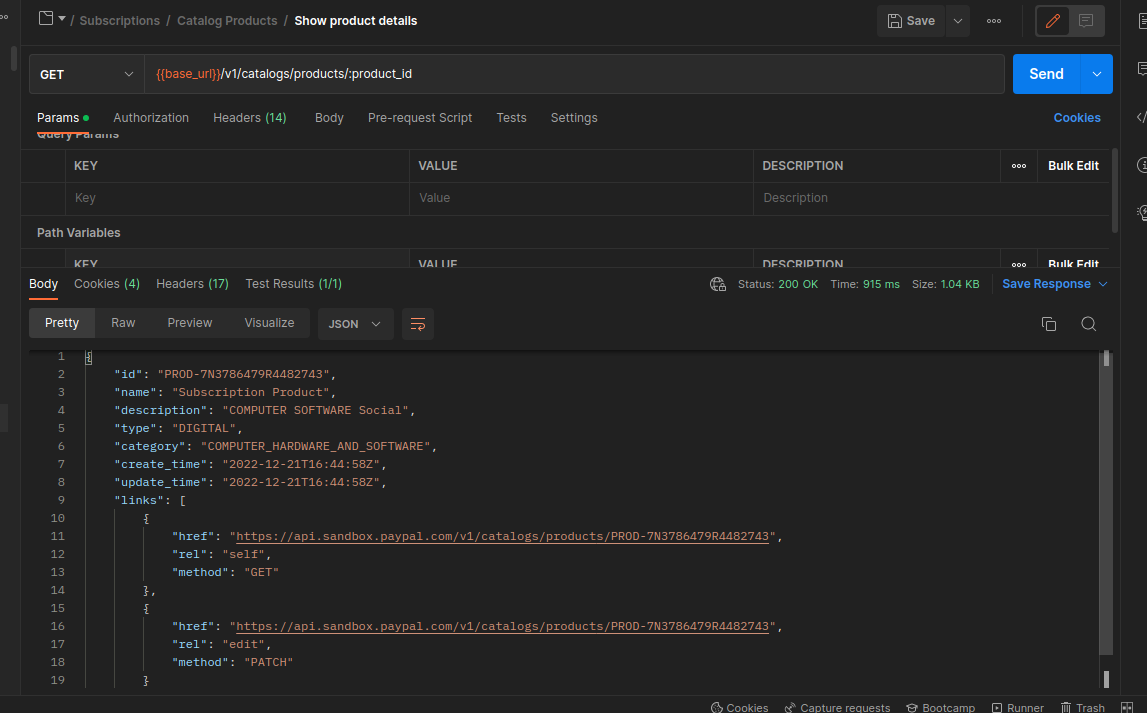1147x713 pixels.
Task: Switch to the Authorization tab
Action: [151, 118]
